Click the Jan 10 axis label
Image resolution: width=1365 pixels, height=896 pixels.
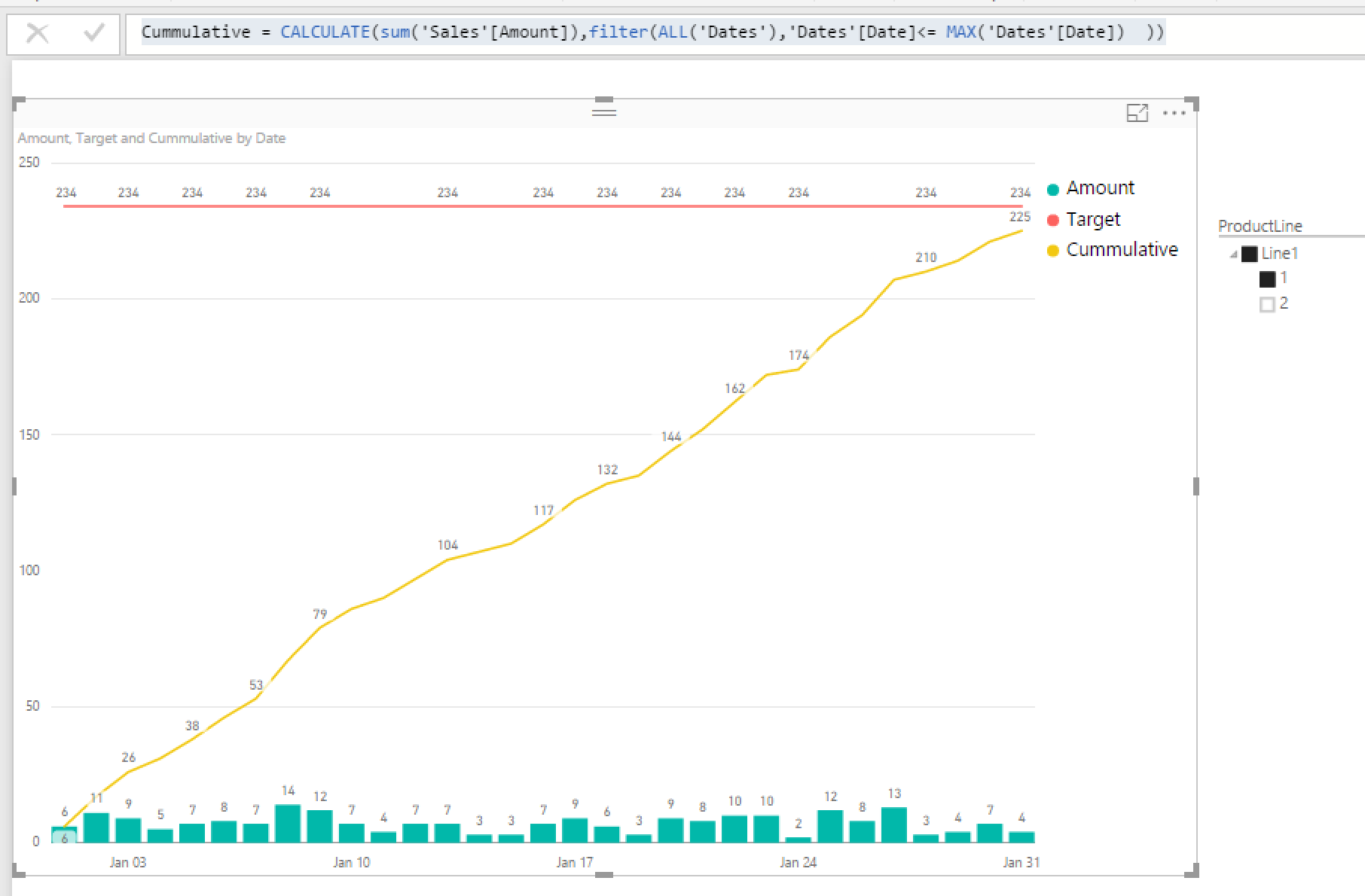352,862
